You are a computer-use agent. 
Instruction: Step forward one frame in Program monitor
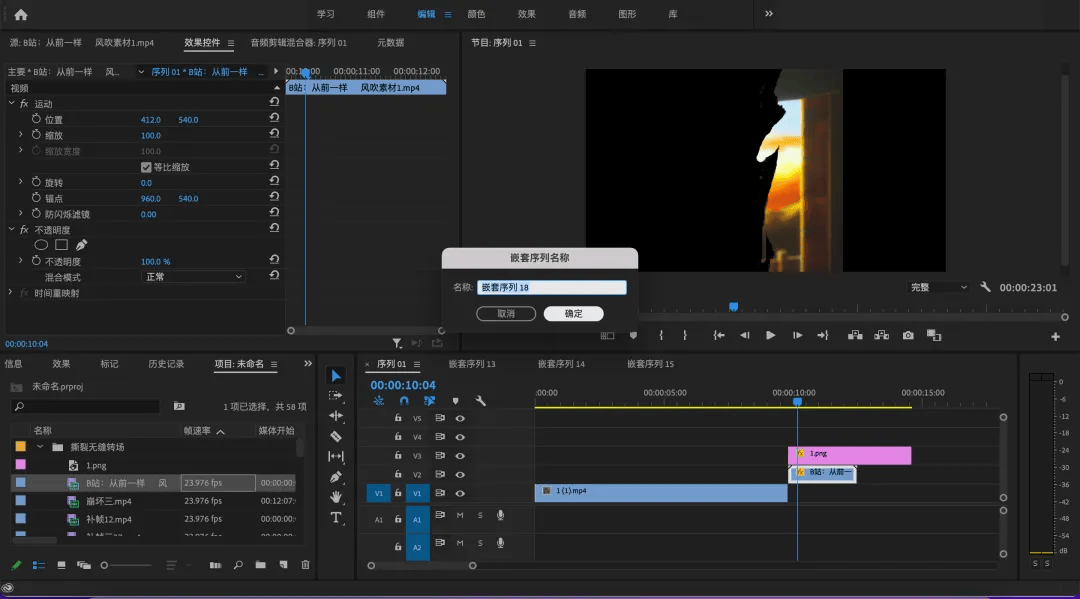tap(797, 335)
